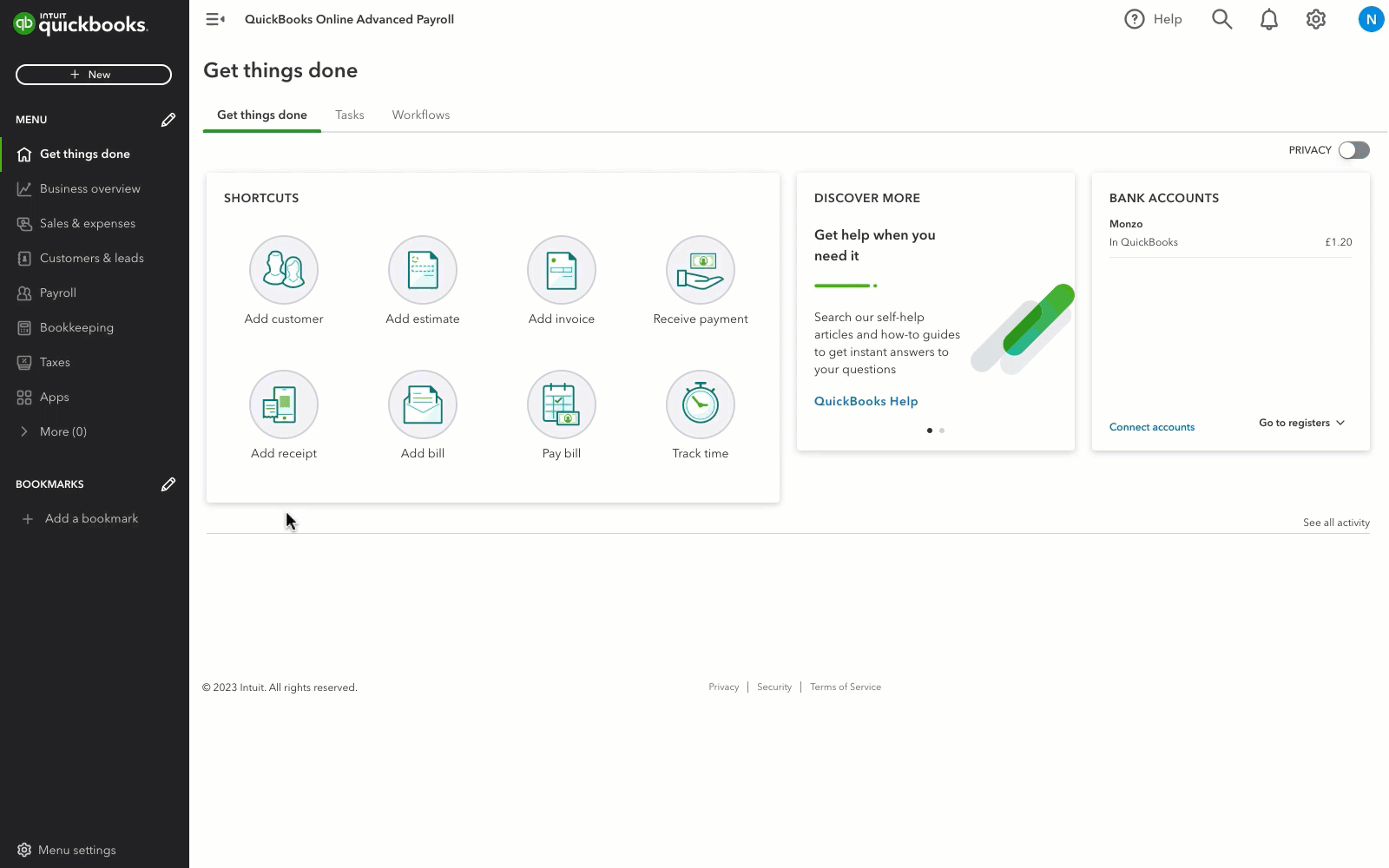Click the Add estimate shortcut icon
The height and width of the screenshot is (868, 1389).
[x=423, y=270]
